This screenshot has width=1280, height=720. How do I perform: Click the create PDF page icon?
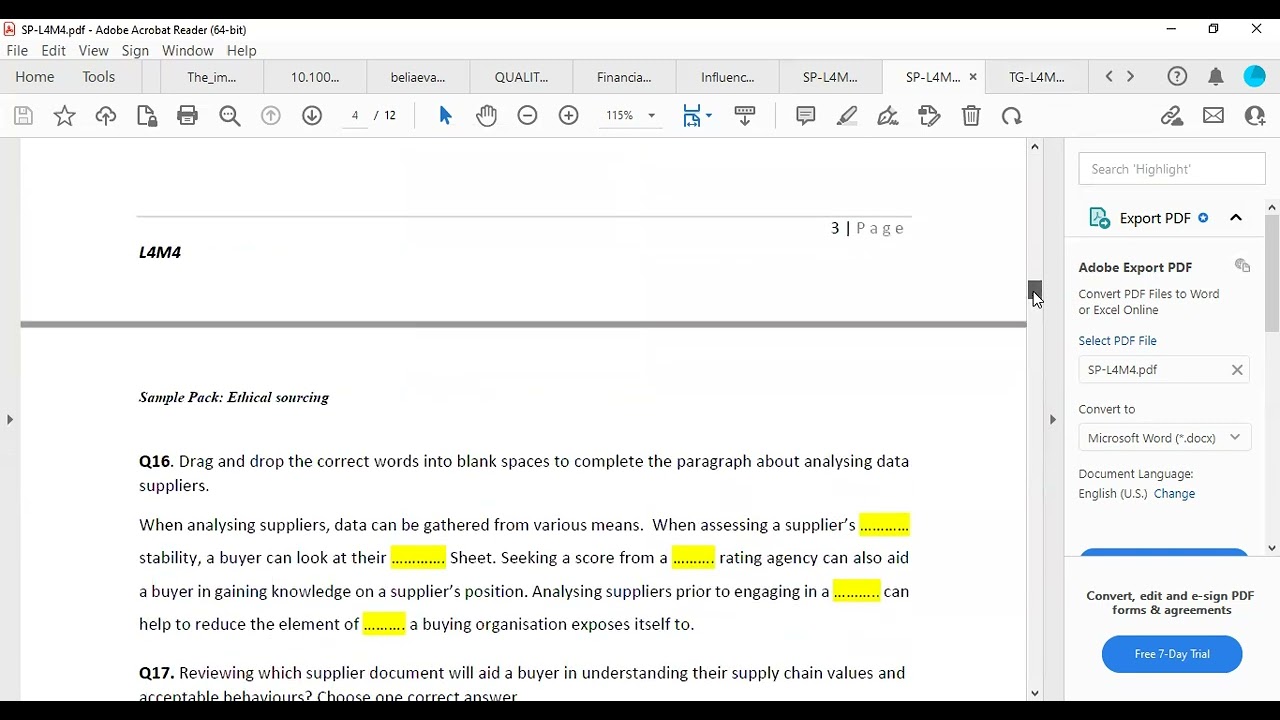pos(147,116)
